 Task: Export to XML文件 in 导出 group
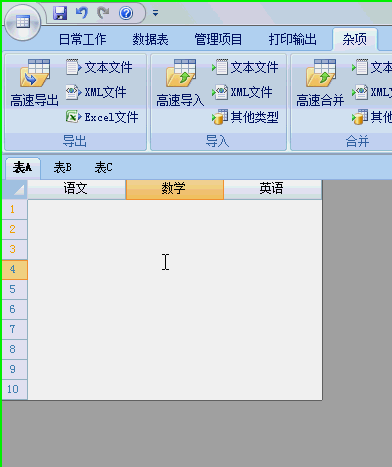pos(96,92)
